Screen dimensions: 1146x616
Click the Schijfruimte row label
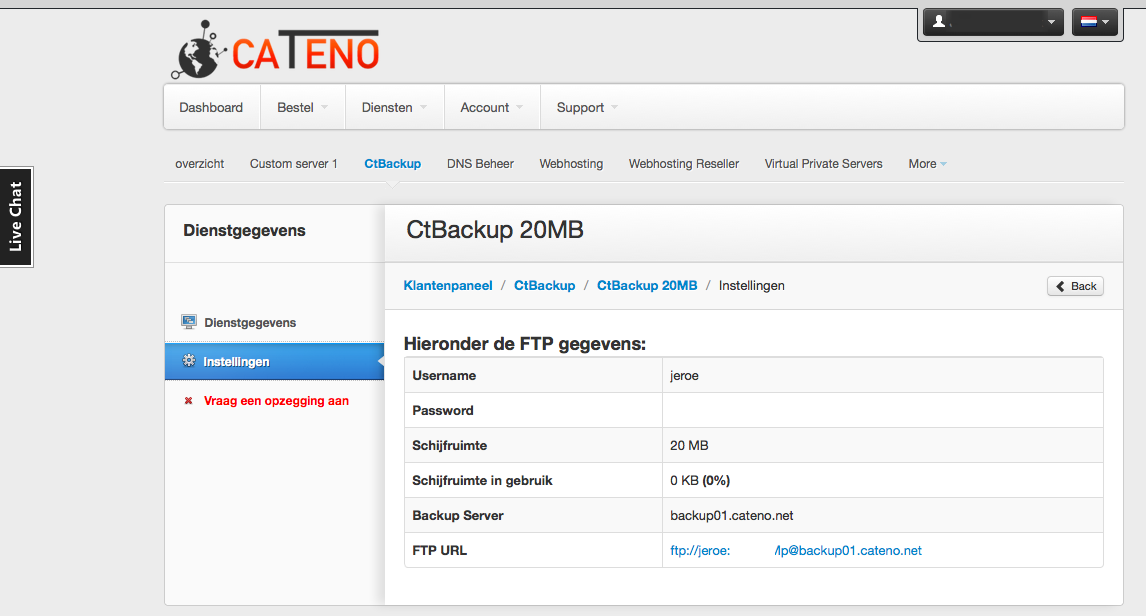(x=449, y=446)
